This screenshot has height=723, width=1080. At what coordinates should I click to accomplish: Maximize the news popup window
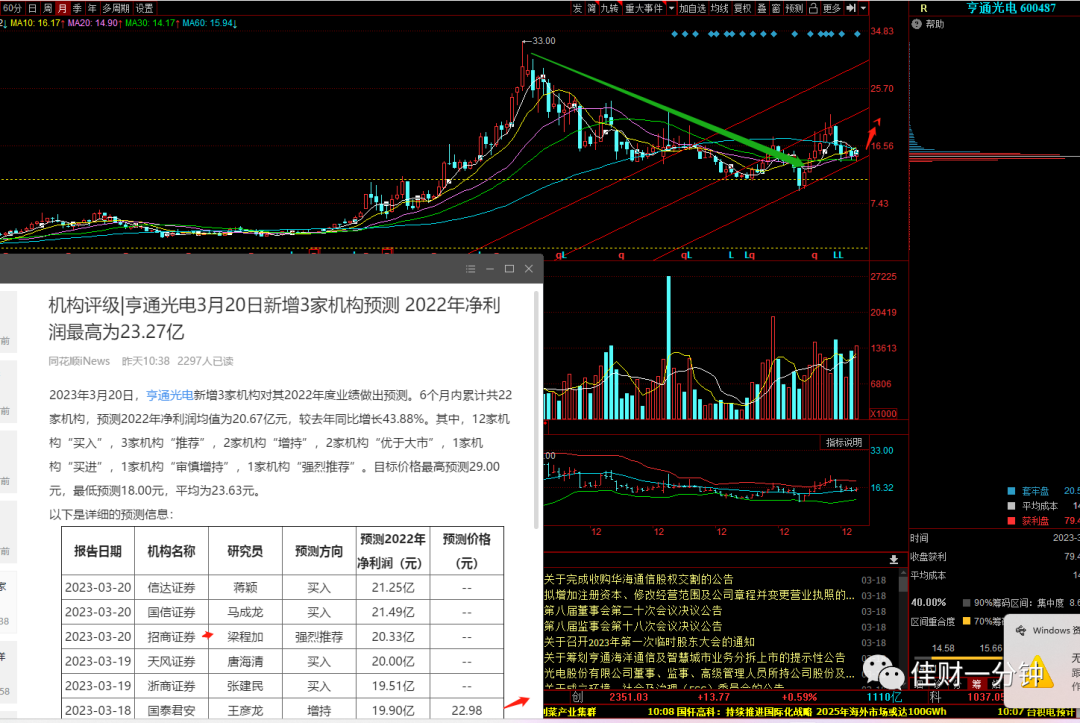pos(509,269)
